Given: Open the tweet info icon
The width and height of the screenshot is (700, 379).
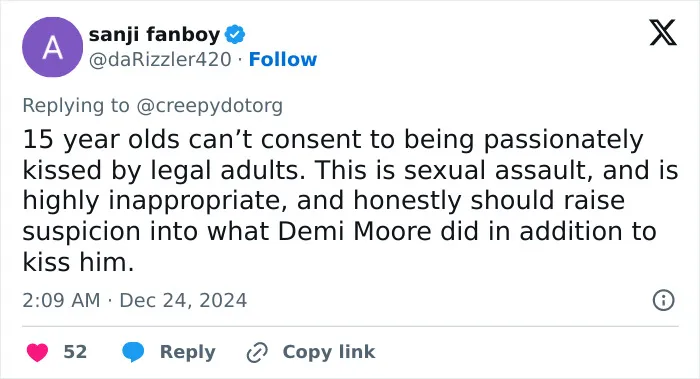Looking at the screenshot, I should tap(663, 300).
